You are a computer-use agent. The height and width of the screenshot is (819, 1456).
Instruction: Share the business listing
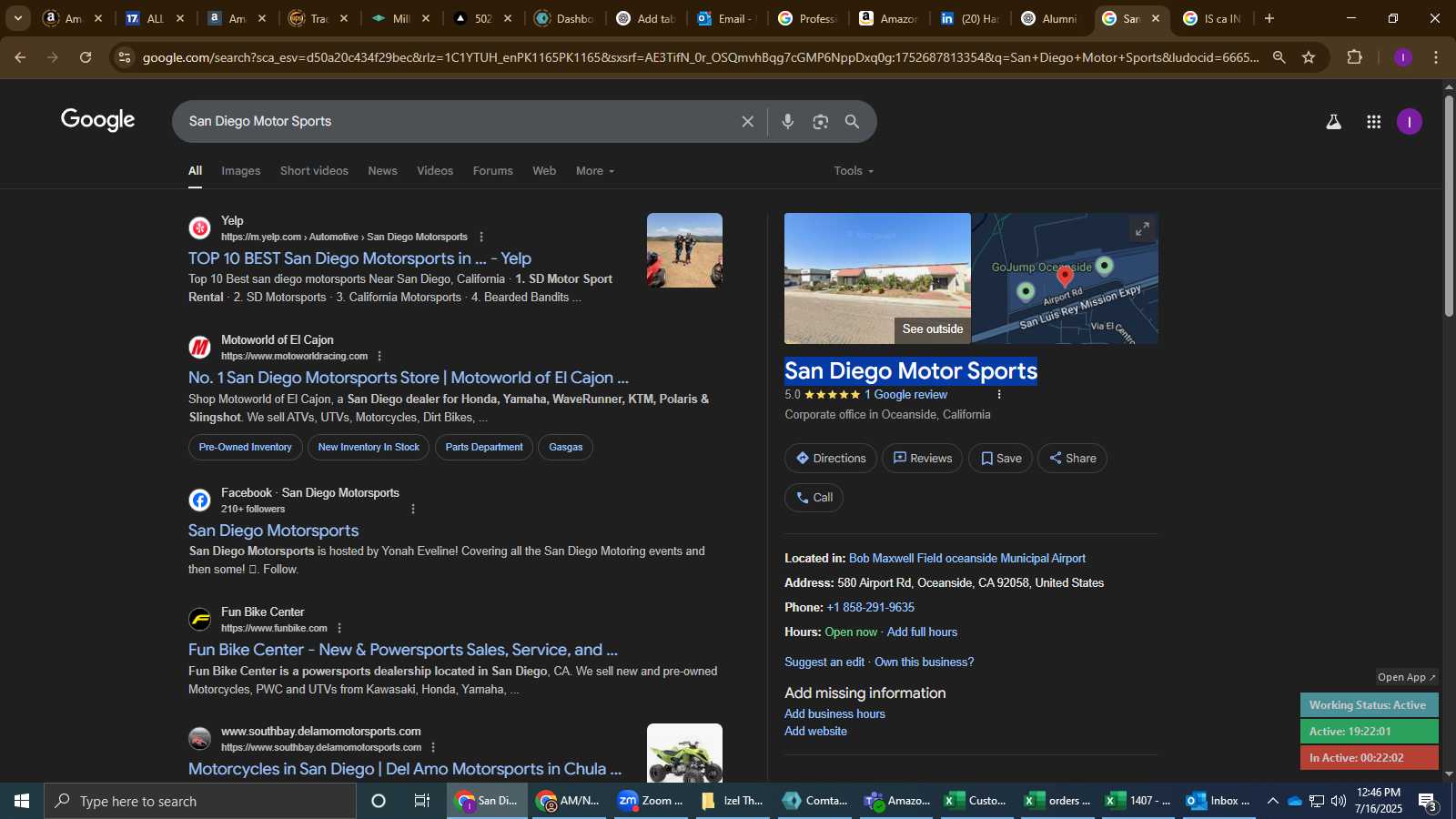pos(1073,459)
